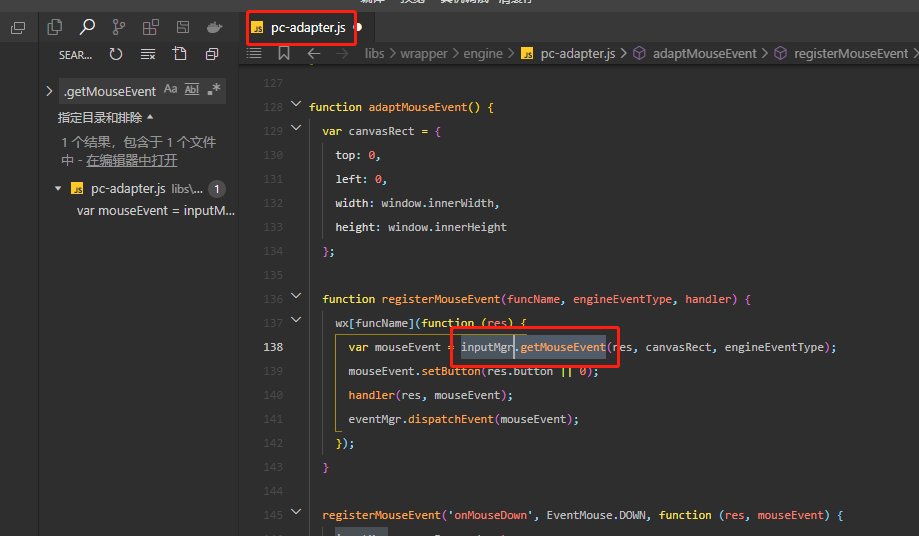Click the bookmark icon in editor toolbar

pyautogui.click(x=284, y=53)
